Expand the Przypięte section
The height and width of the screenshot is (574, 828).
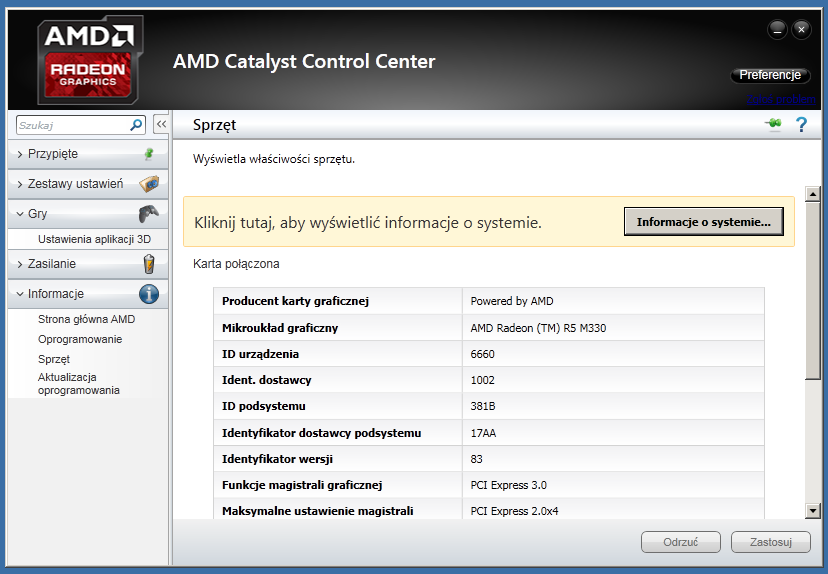pos(52,154)
